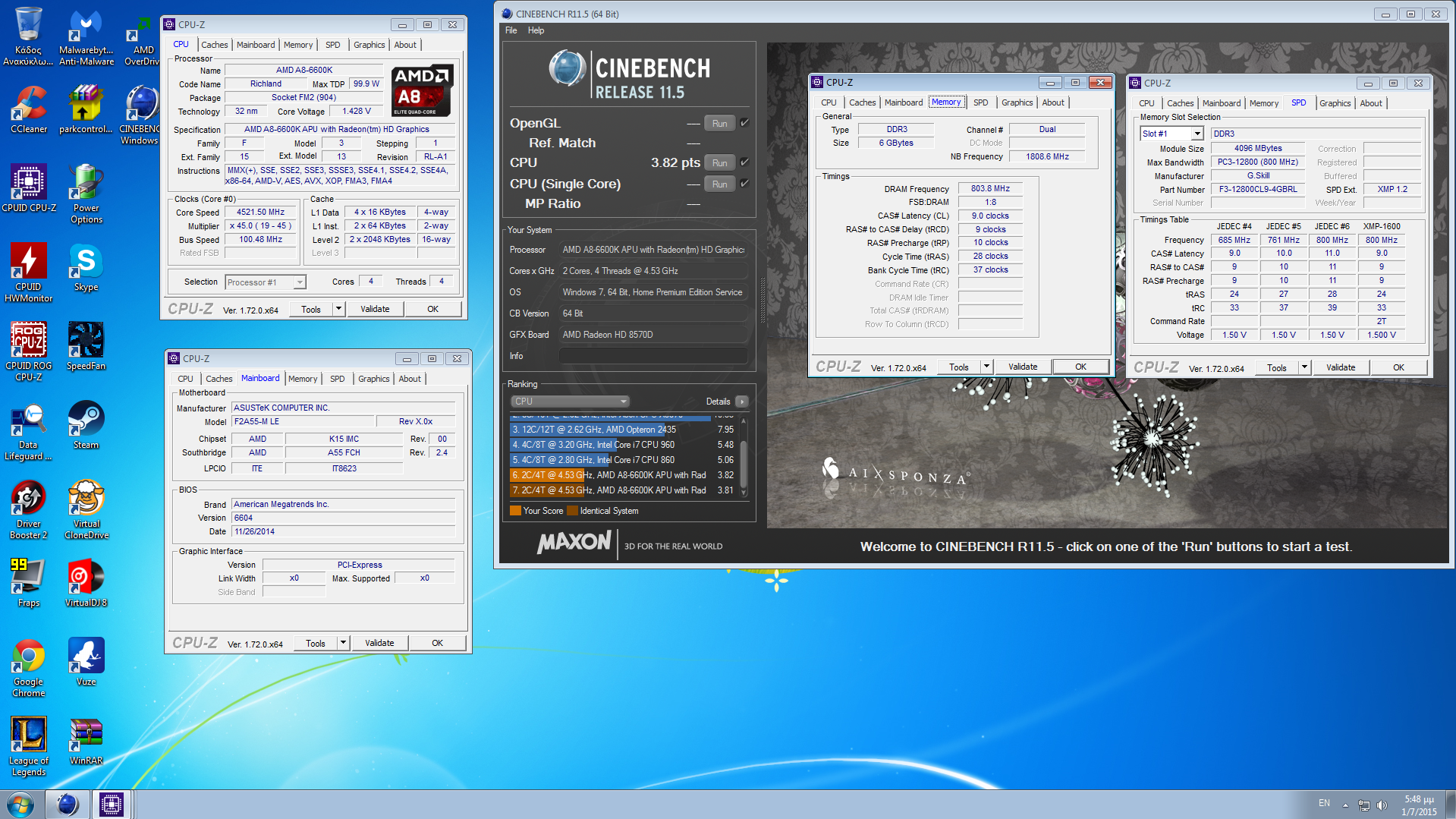
Task: Toggle the OpenGL test checkbox
Action: pyautogui.click(x=745, y=123)
